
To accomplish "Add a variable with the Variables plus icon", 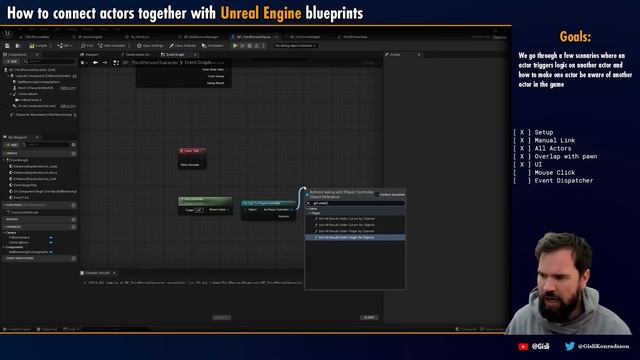I will (73, 227).
